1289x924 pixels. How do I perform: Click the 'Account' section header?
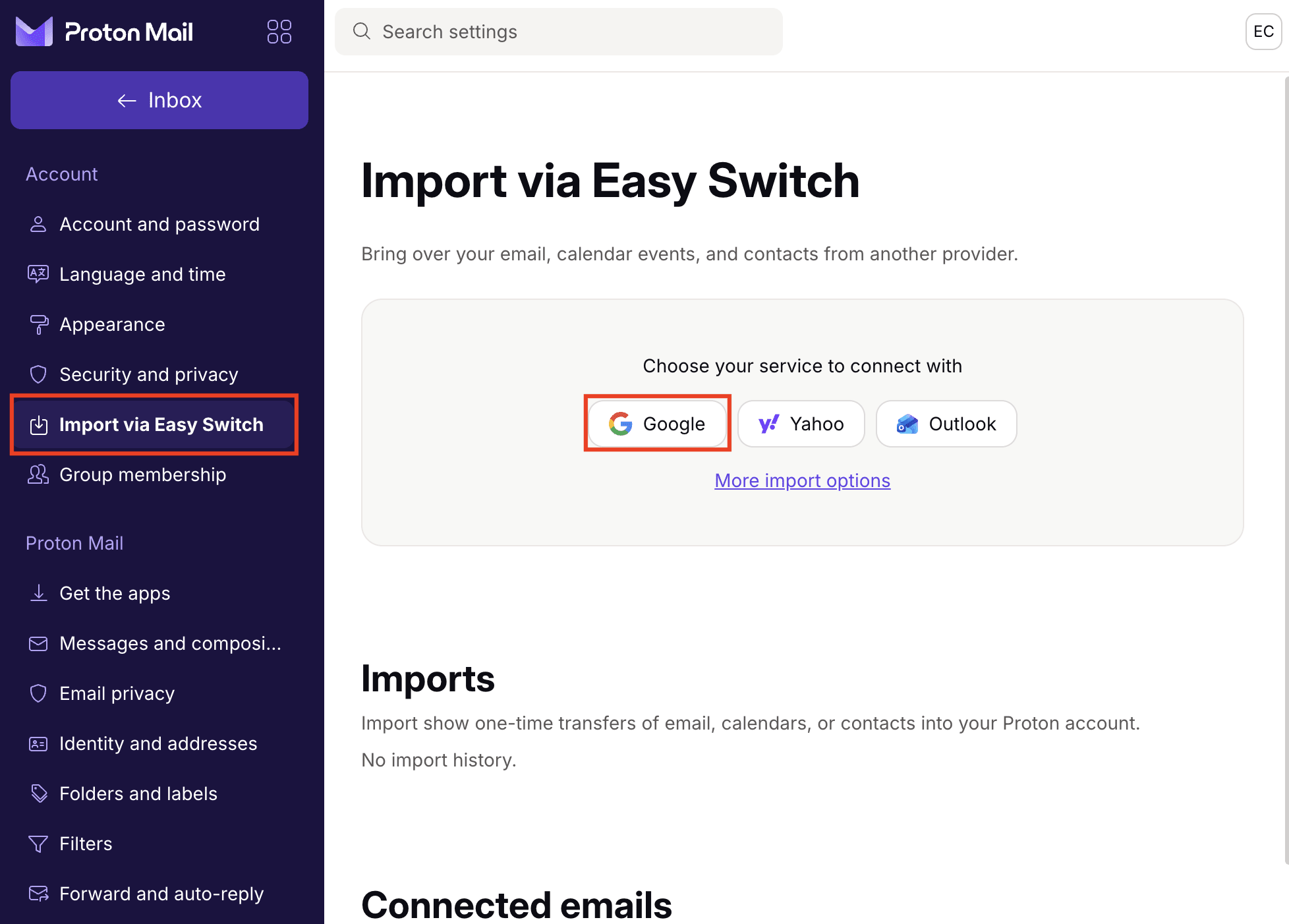[x=62, y=174]
